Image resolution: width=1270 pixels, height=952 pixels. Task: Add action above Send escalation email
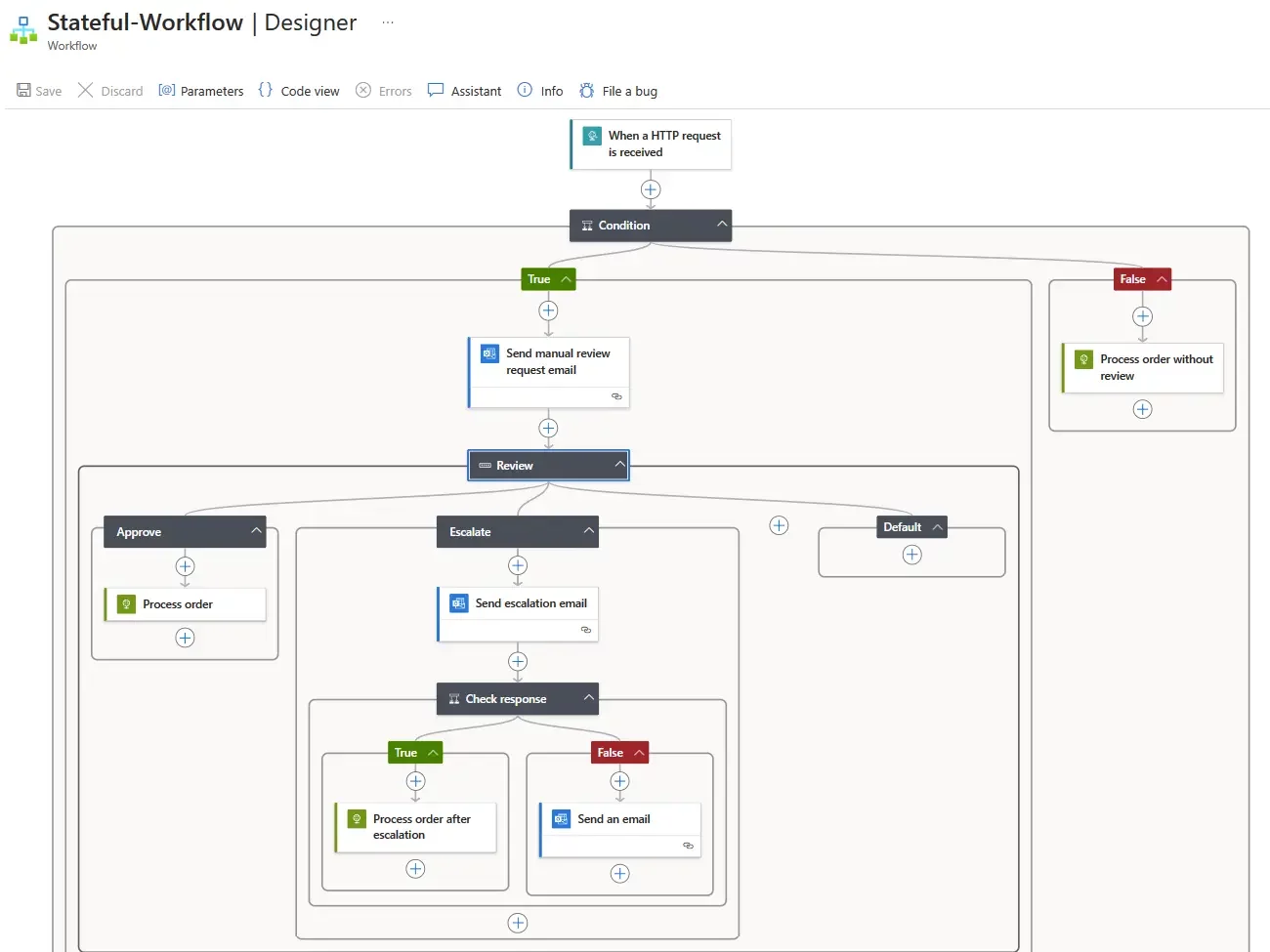[x=518, y=565]
